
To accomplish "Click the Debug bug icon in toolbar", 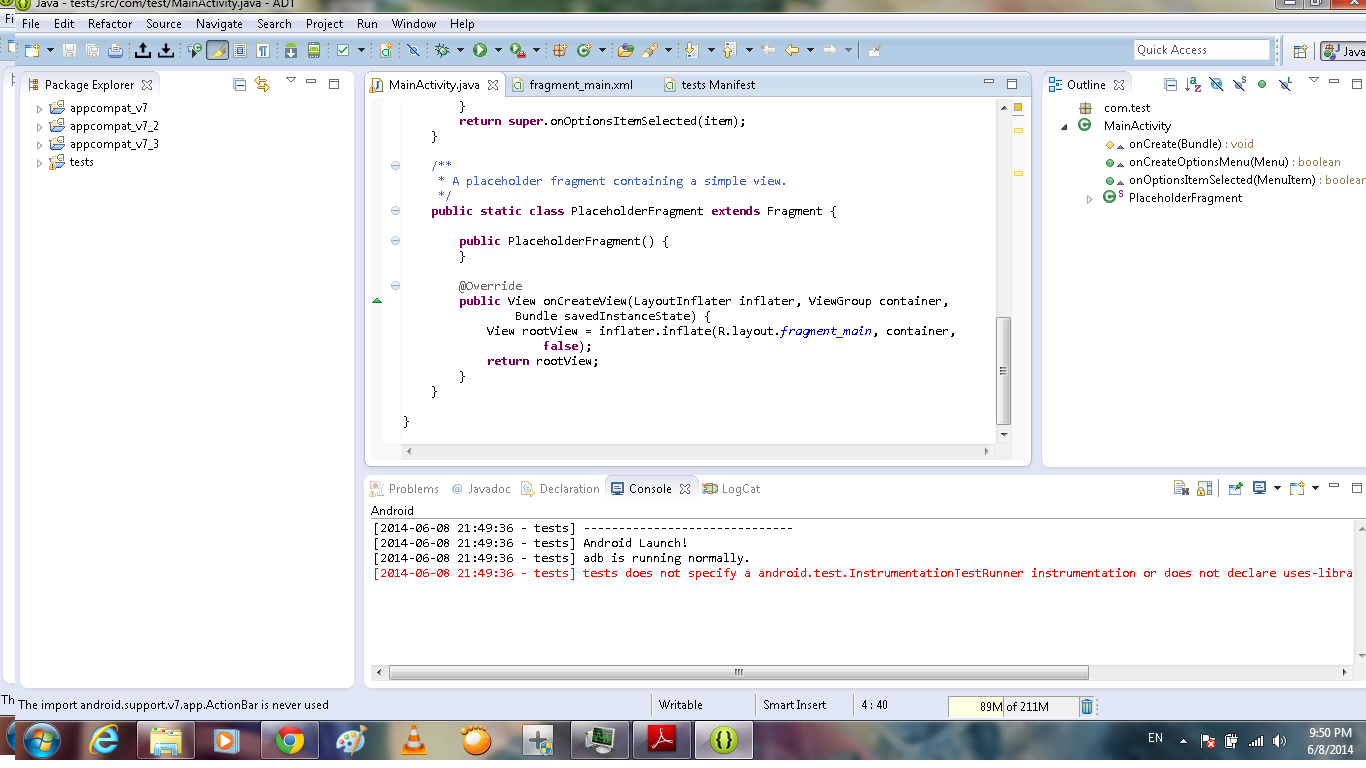I will [442, 50].
